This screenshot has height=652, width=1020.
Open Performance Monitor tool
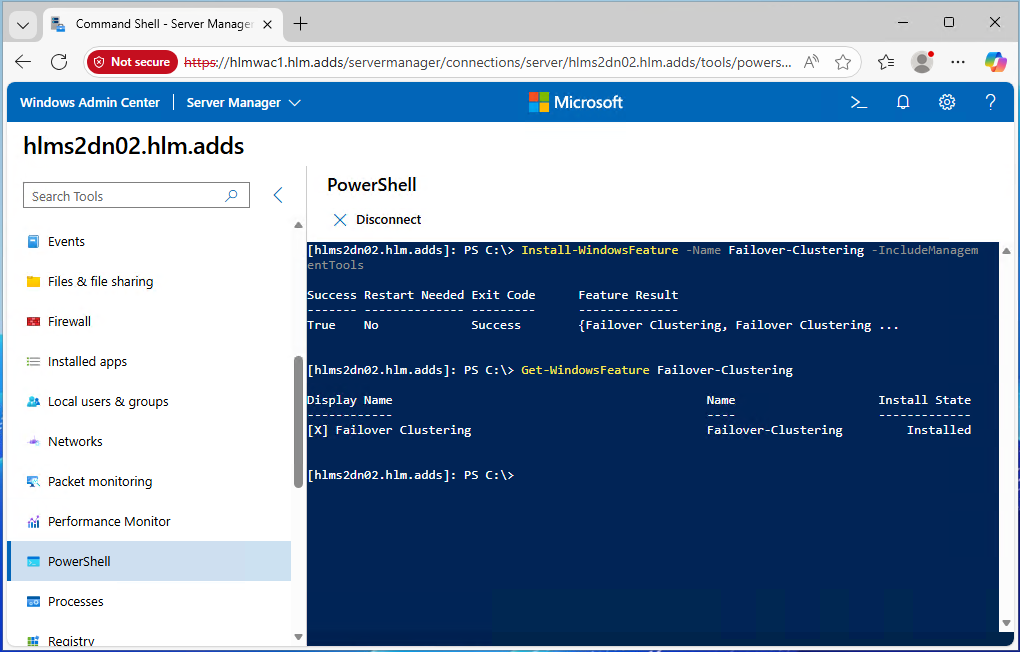(109, 521)
